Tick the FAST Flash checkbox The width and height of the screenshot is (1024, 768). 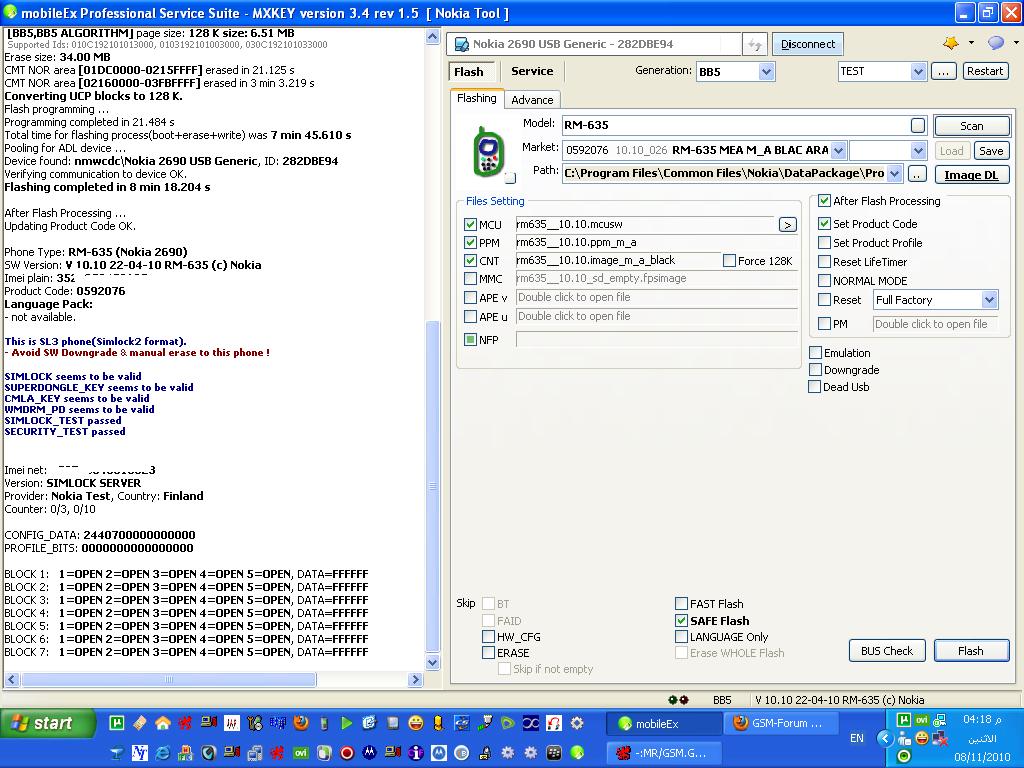point(681,603)
